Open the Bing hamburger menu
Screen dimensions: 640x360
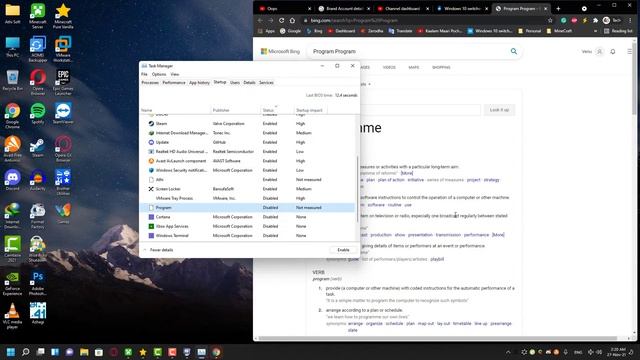tap(630, 51)
